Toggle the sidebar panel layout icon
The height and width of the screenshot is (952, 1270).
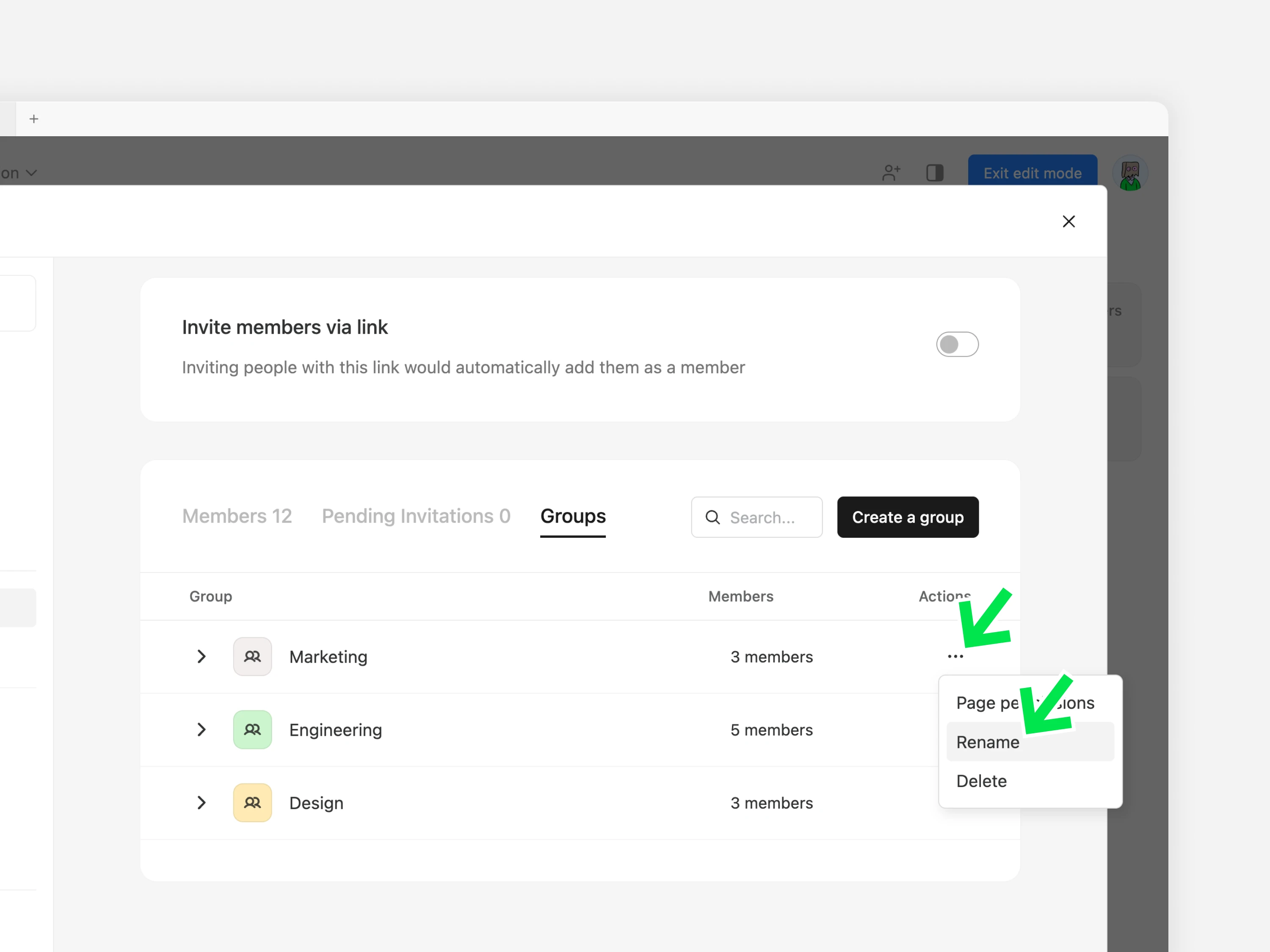coord(935,173)
